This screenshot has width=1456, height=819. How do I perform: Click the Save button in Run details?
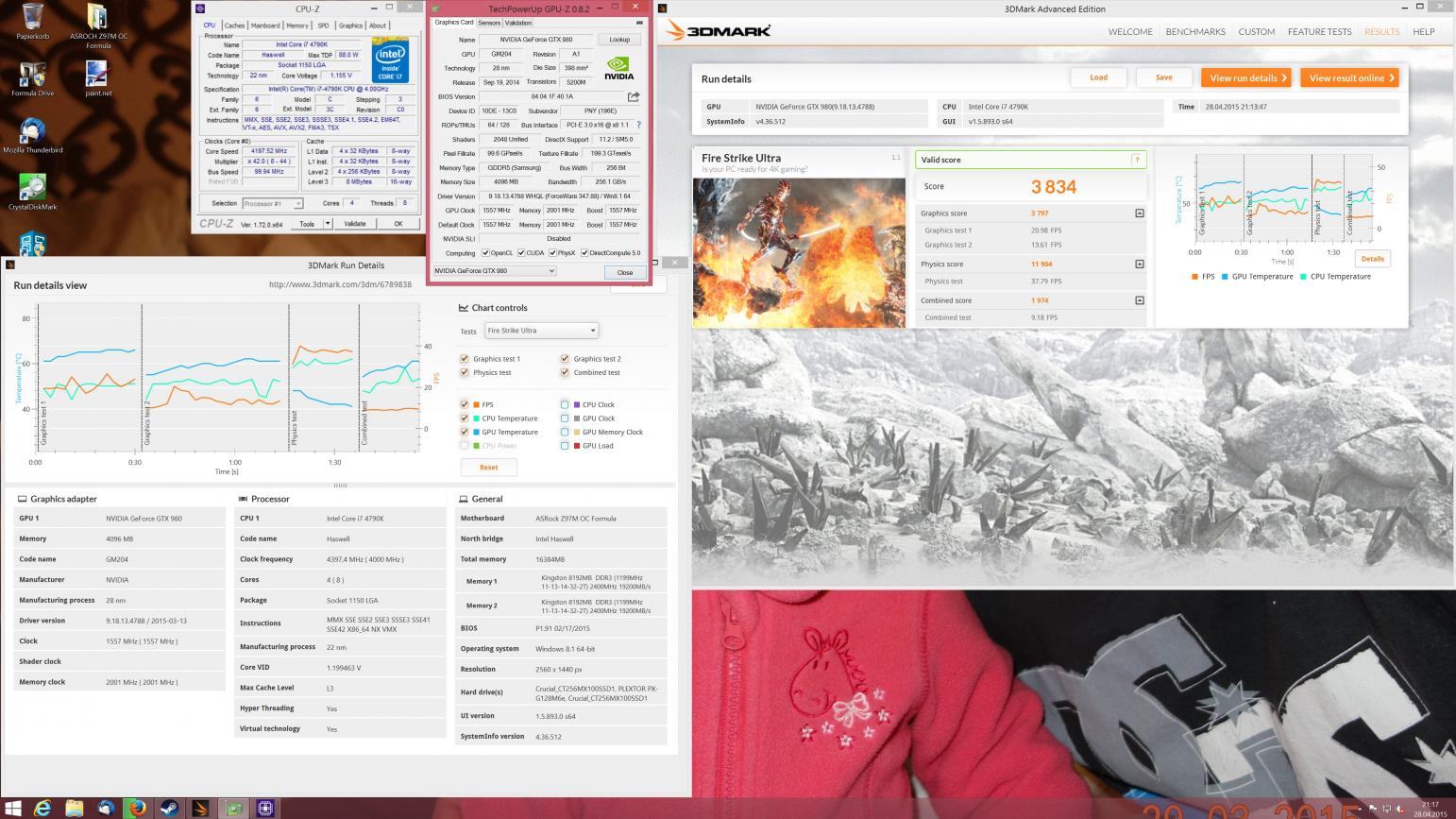[1164, 77]
